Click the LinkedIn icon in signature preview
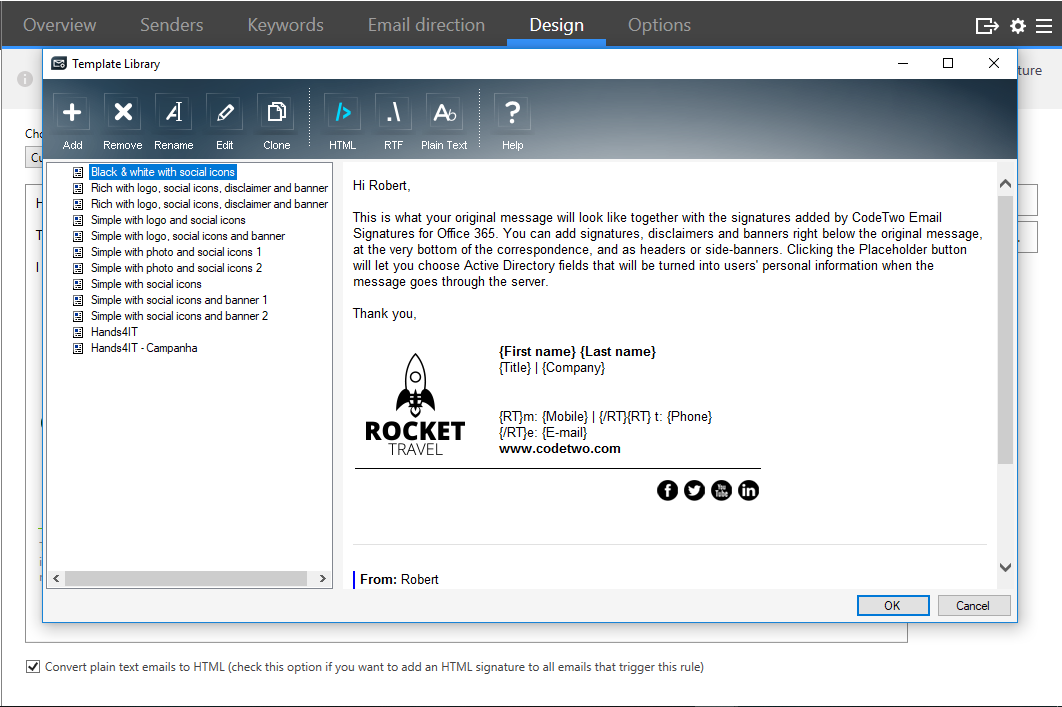This screenshot has width=1062, height=707. click(x=748, y=490)
